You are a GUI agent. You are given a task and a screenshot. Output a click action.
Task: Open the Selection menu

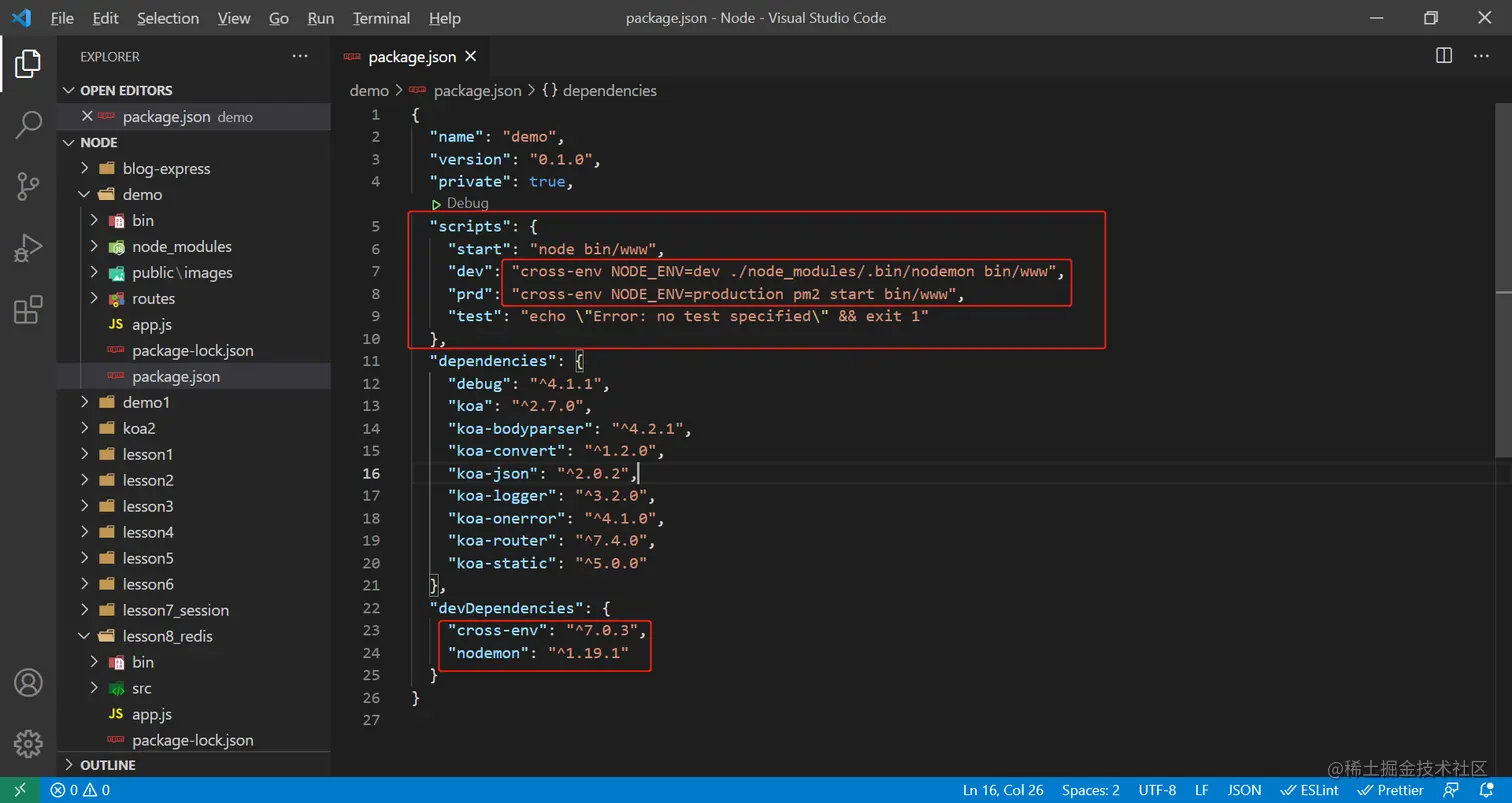(x=168, y=18)
